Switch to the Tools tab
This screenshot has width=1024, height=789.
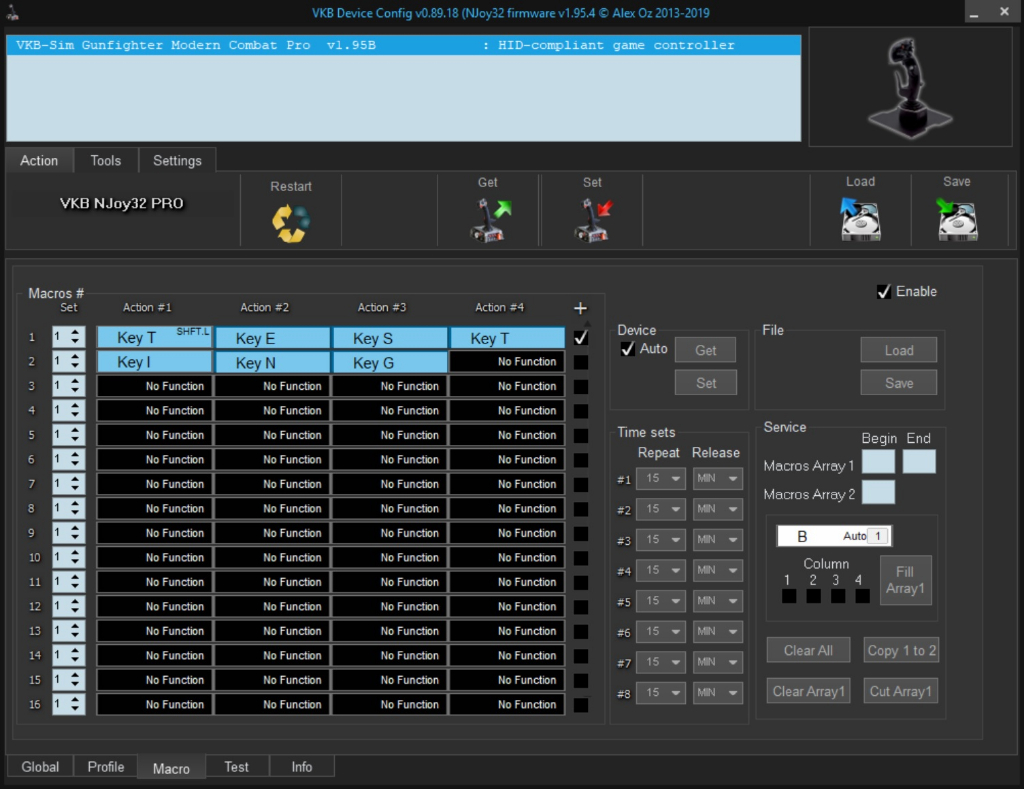point(106,161)
